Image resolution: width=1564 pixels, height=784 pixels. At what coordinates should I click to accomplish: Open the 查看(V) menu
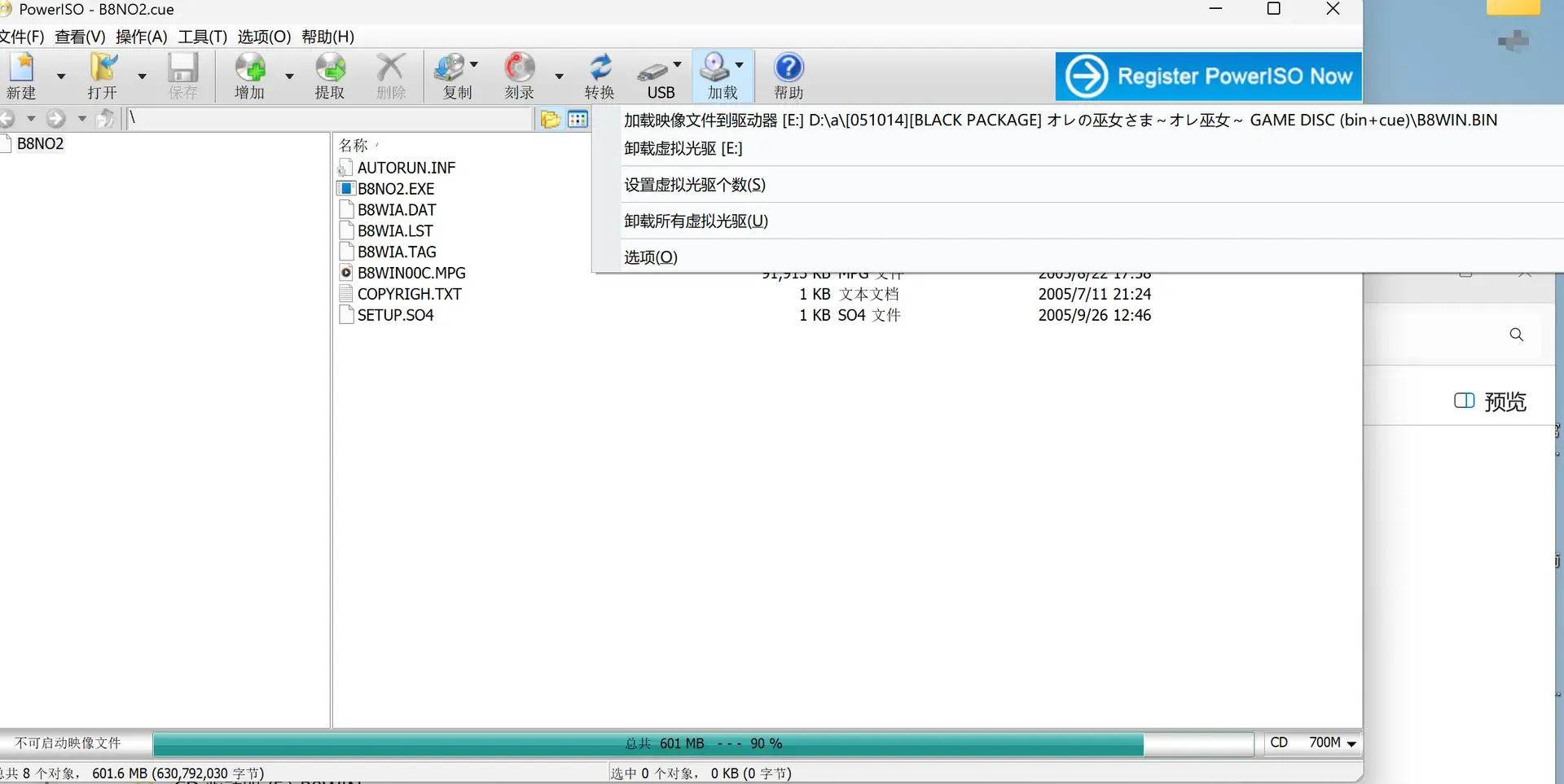pos(80,37)
